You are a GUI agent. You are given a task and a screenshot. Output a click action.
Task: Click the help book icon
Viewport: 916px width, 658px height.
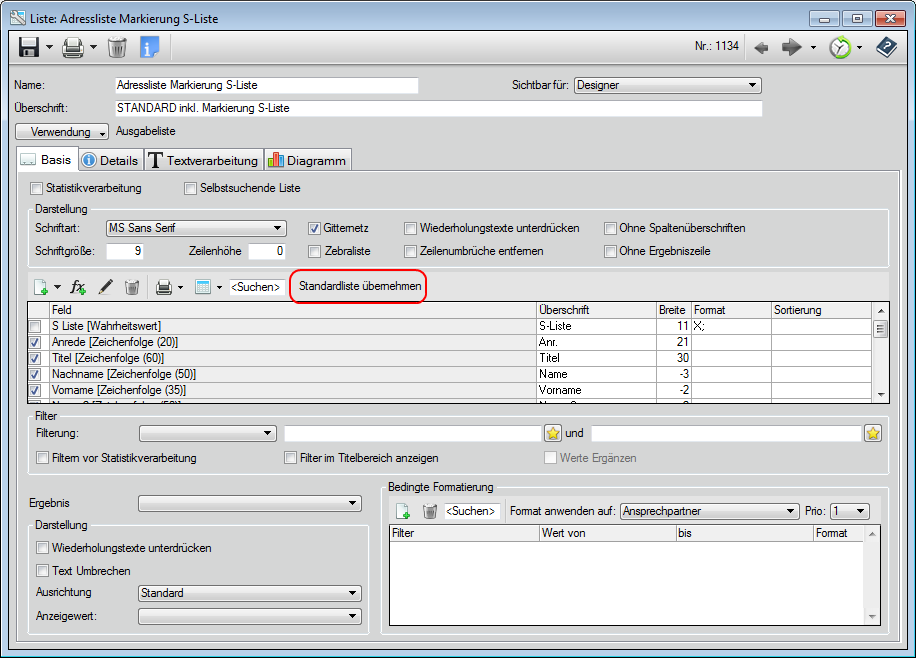click(885, 47)
